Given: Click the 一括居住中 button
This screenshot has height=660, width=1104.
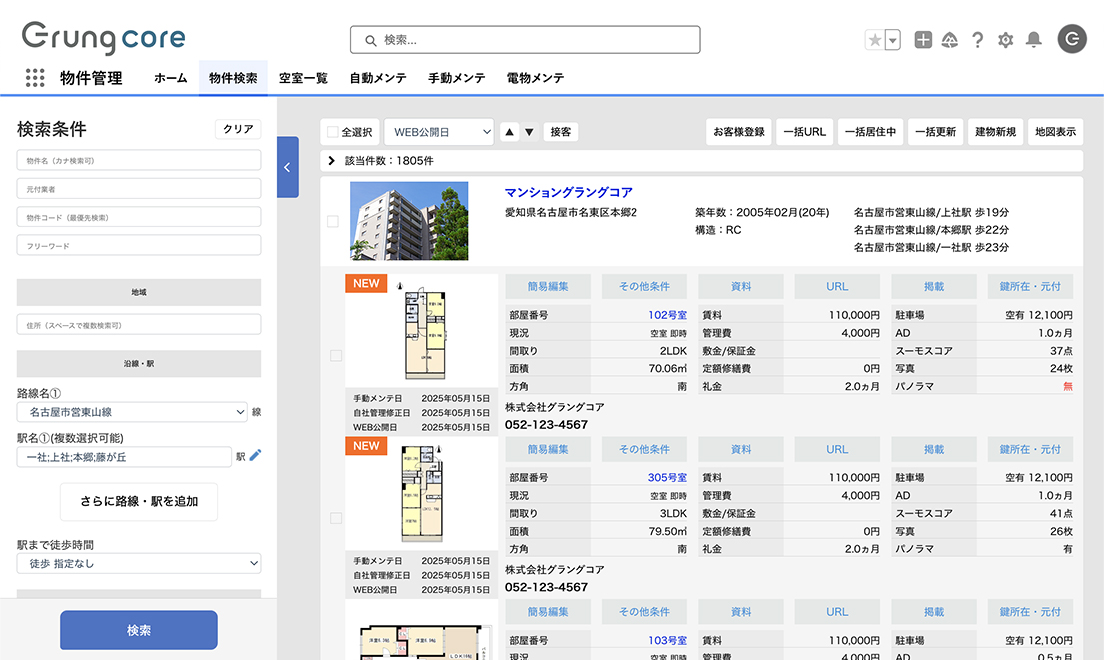Looking at the screenshot, I should [870, 132].
